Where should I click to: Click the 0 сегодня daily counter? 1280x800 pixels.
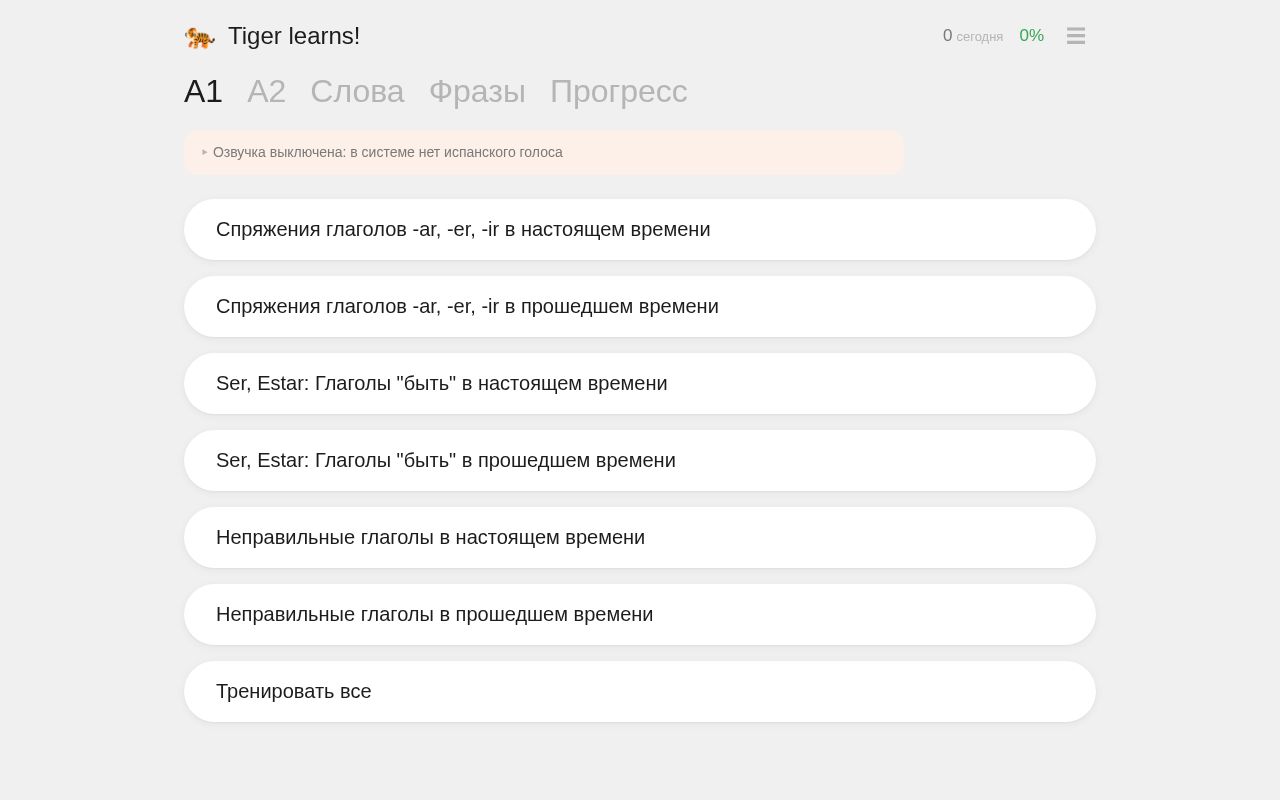click(972, 36)
